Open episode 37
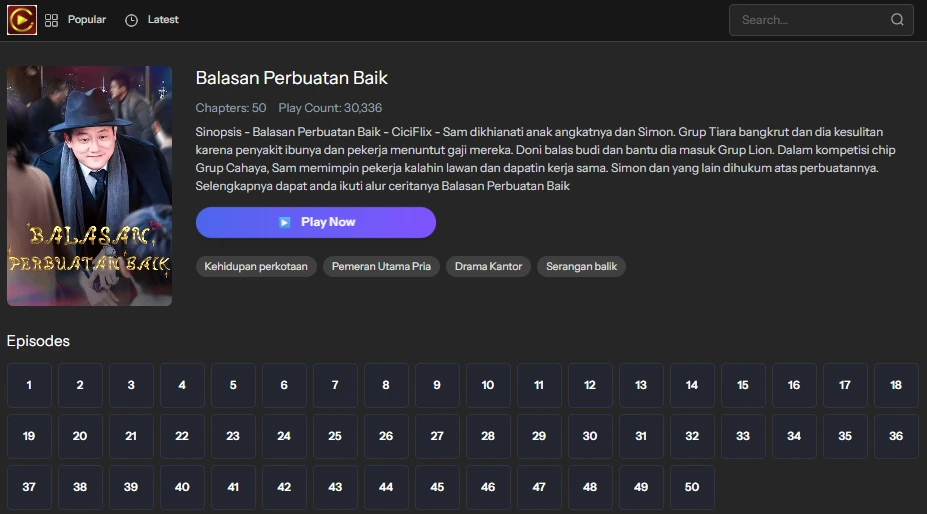The height and width of the screenshot is (514, 927). point(29,487)
